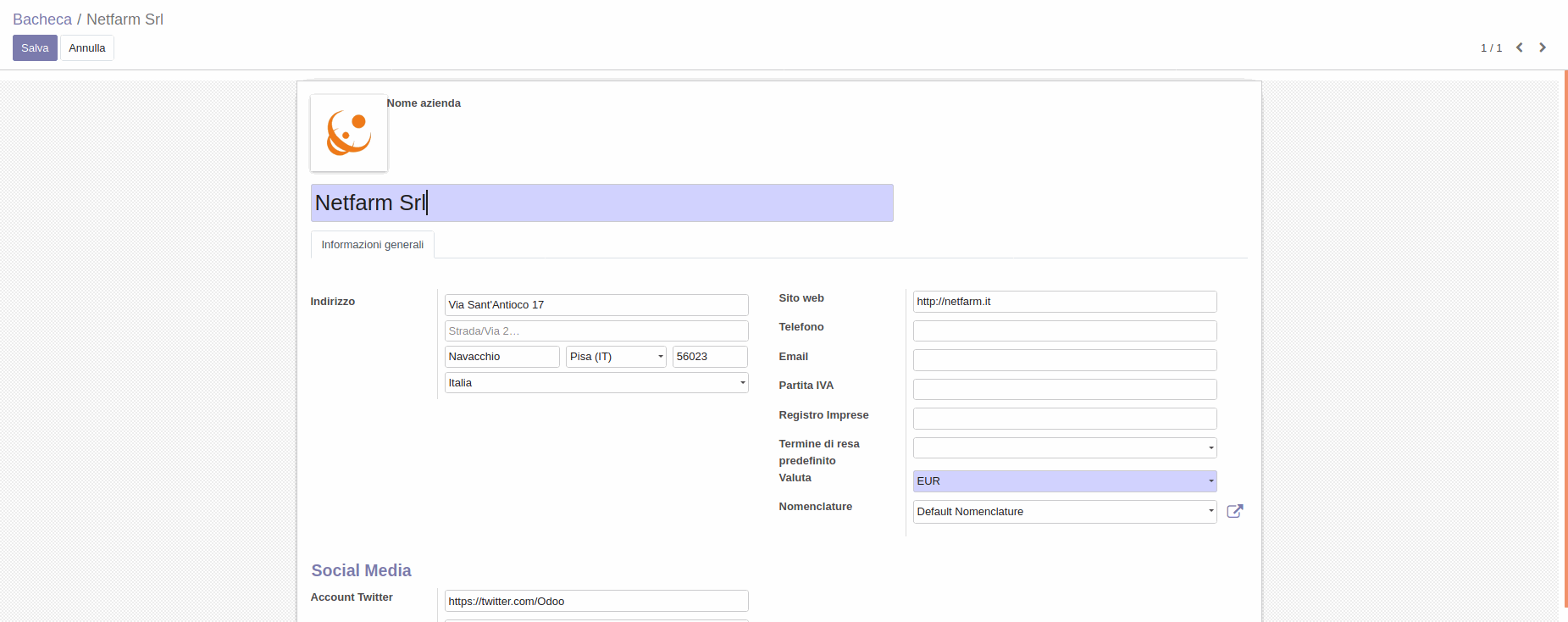The image size is (1568, 622).
Task: Go to previous record arrow
Action: 1520,47
